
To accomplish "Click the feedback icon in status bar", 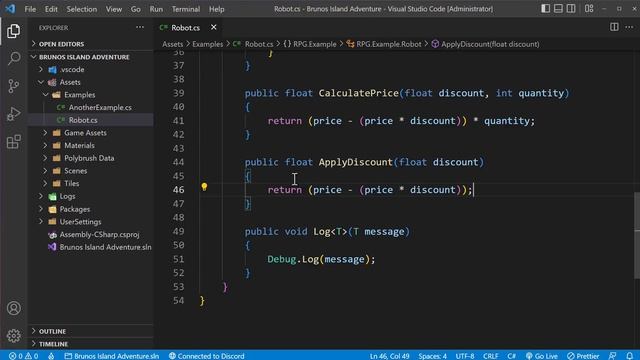I will 612,356.
